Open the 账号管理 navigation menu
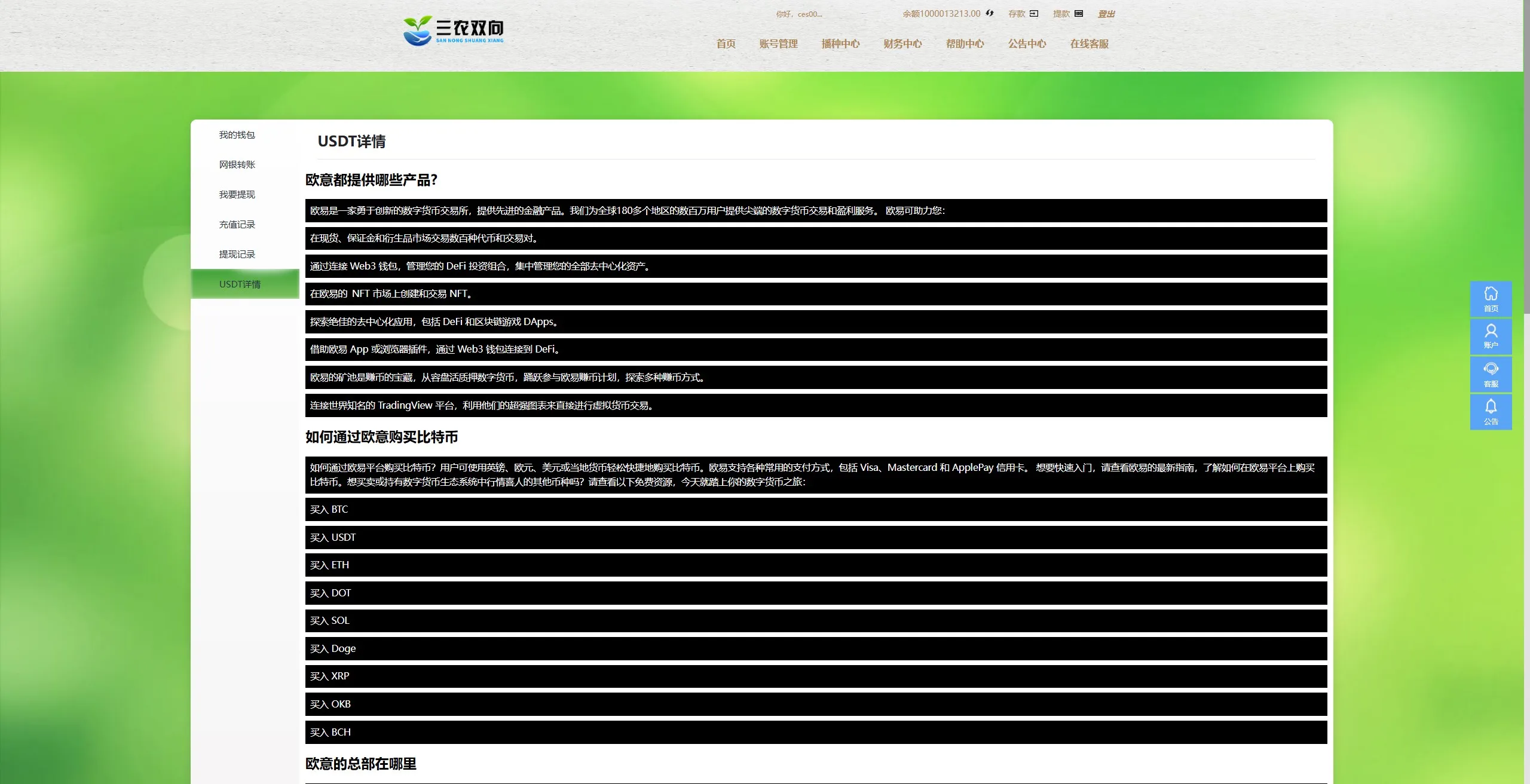1530x784 pixels. tap(778, 44)
